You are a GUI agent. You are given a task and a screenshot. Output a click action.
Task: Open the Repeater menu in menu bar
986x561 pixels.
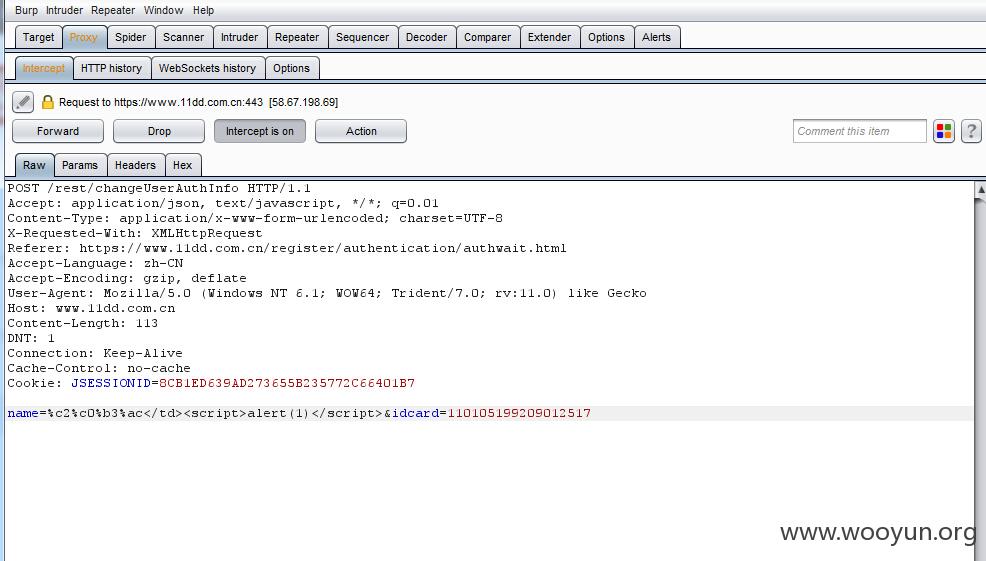(113, 10)
